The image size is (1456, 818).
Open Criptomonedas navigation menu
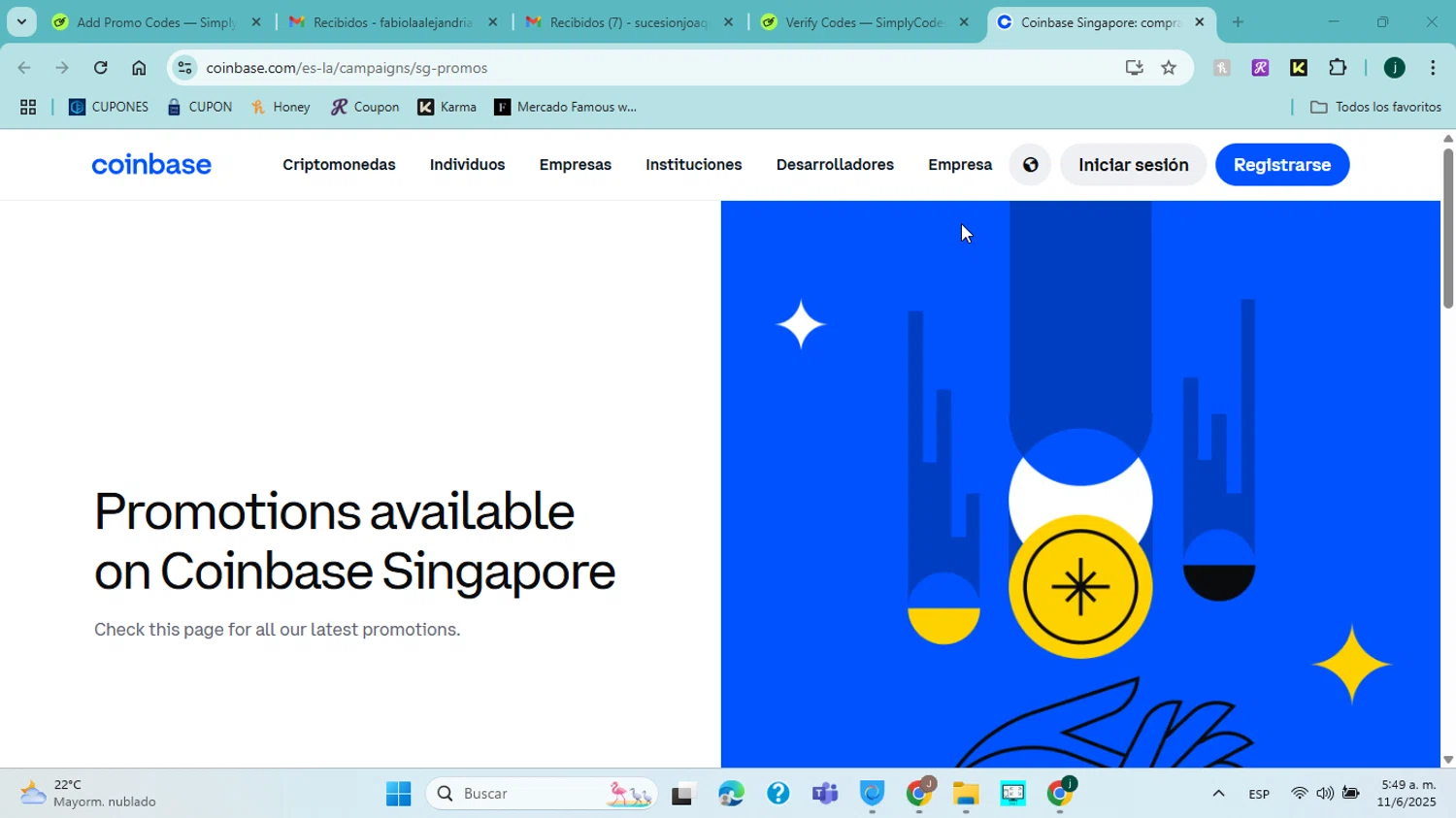[x=339, y=165]
